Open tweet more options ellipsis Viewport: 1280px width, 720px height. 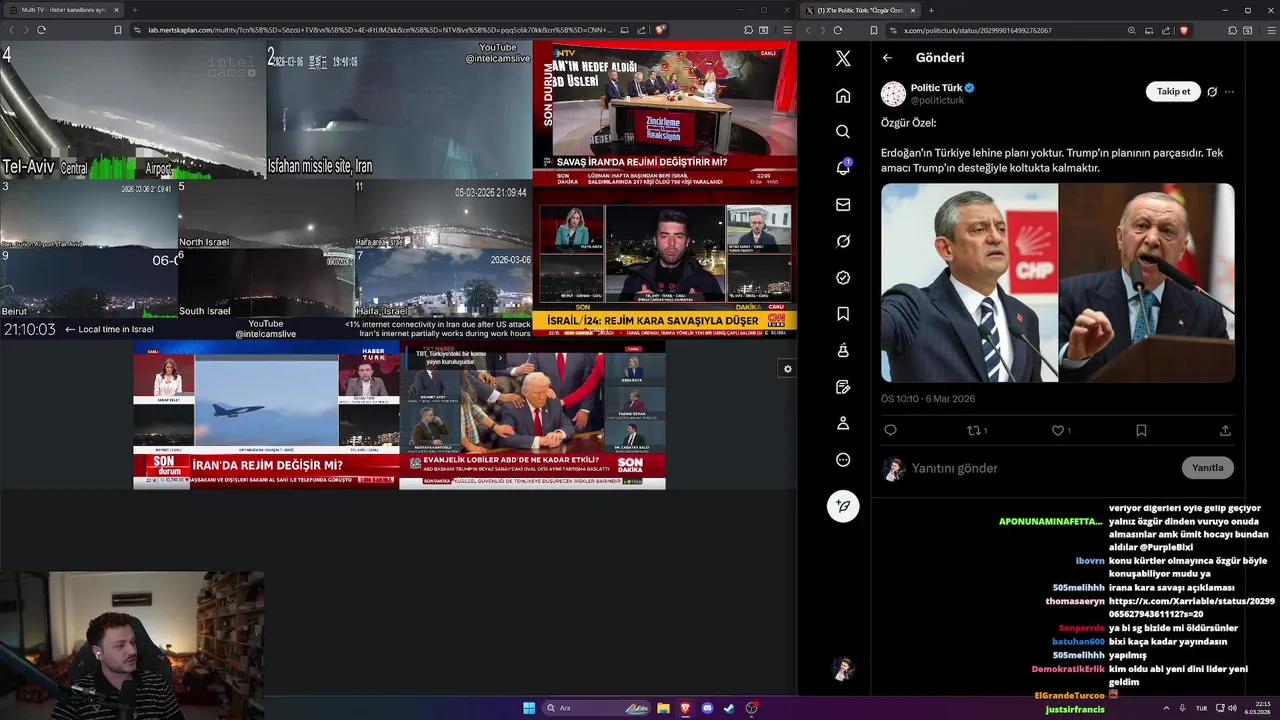point(1229,92)
